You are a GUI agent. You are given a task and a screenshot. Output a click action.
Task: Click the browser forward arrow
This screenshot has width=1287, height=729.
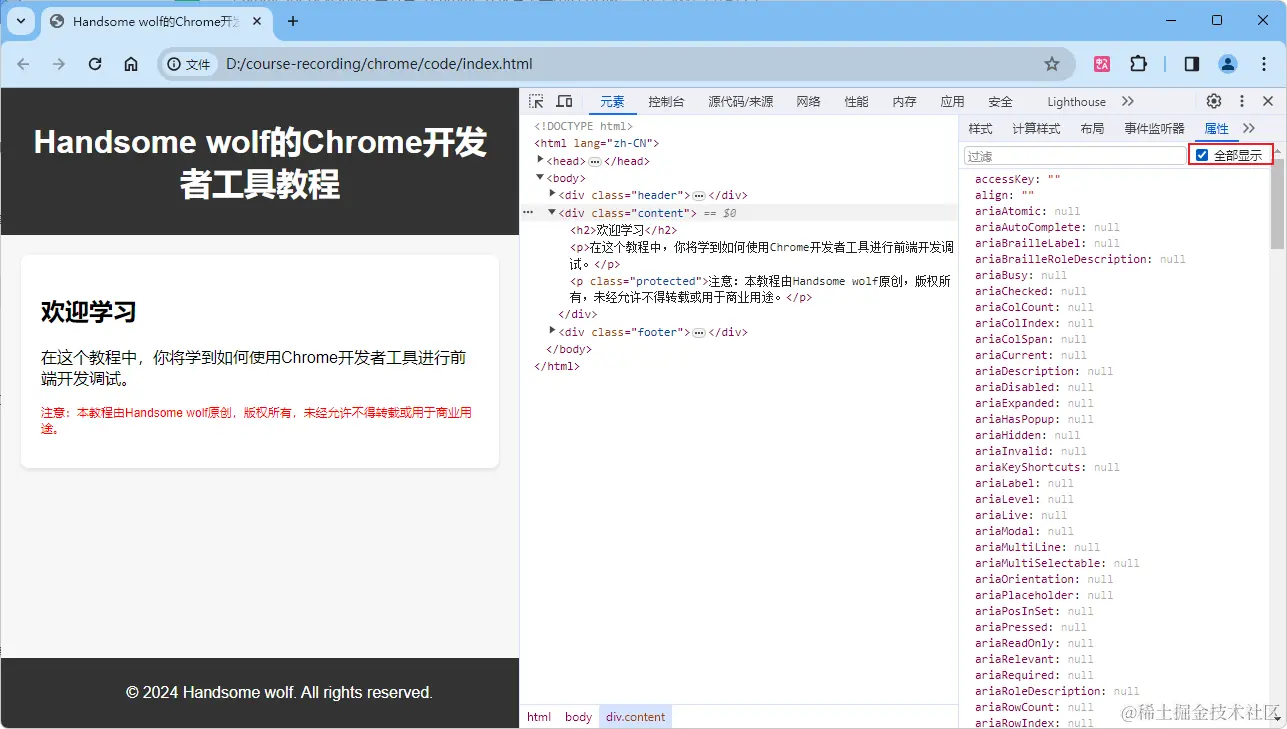(x=59, y=64)
